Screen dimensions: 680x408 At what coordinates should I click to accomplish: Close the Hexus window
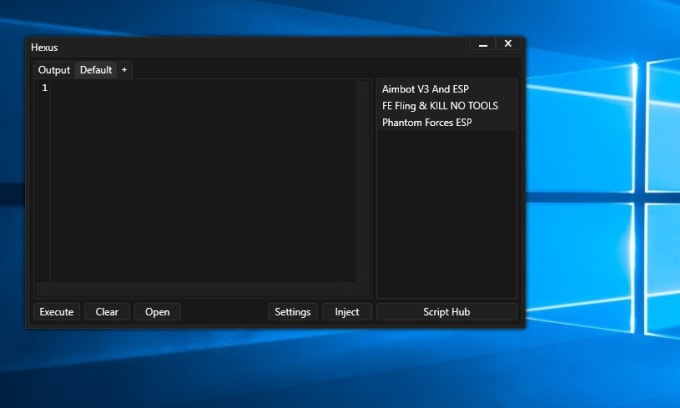tap(508, 43)
